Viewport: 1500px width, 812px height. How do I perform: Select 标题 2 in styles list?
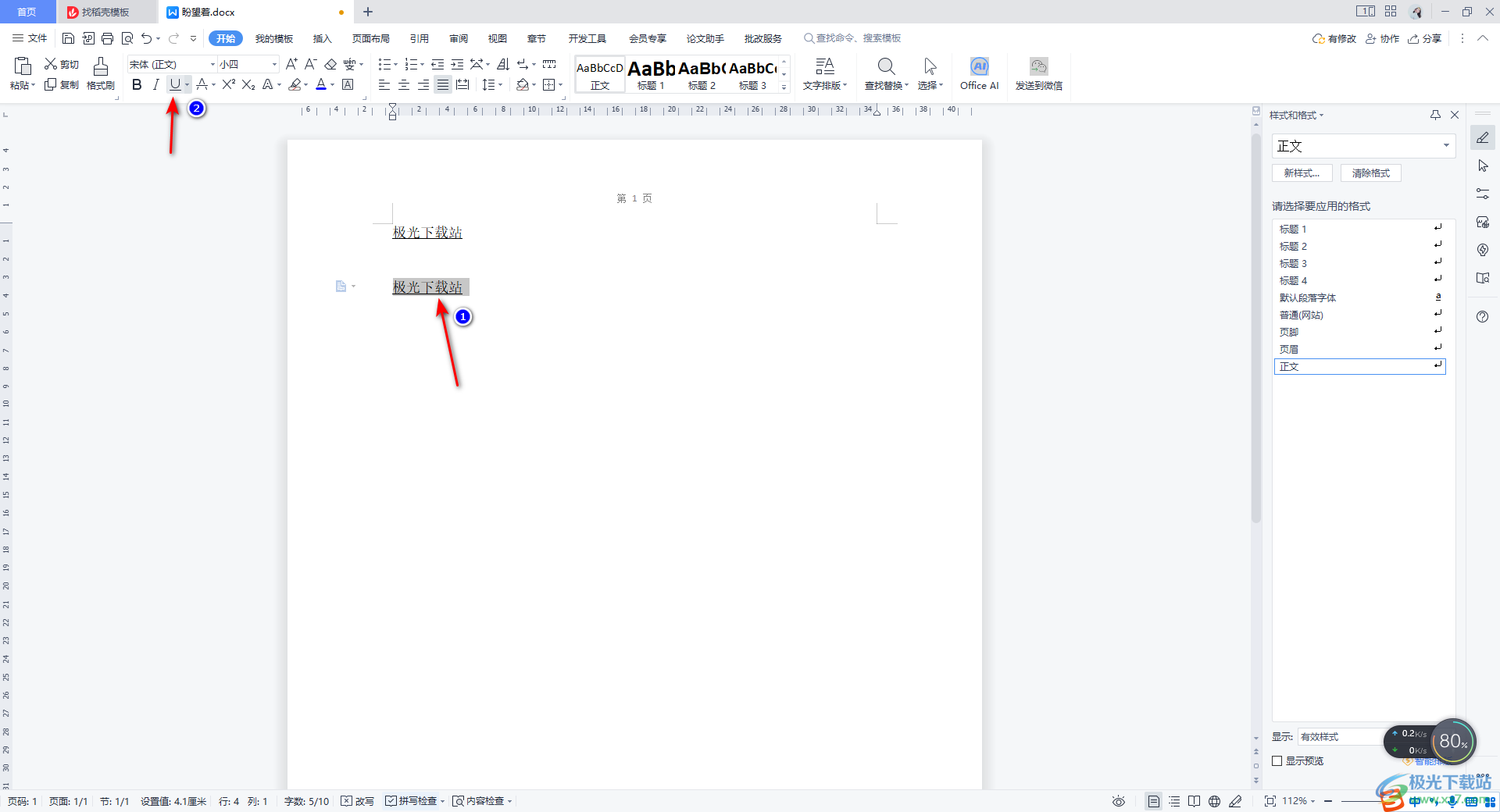coord(1359,246)
